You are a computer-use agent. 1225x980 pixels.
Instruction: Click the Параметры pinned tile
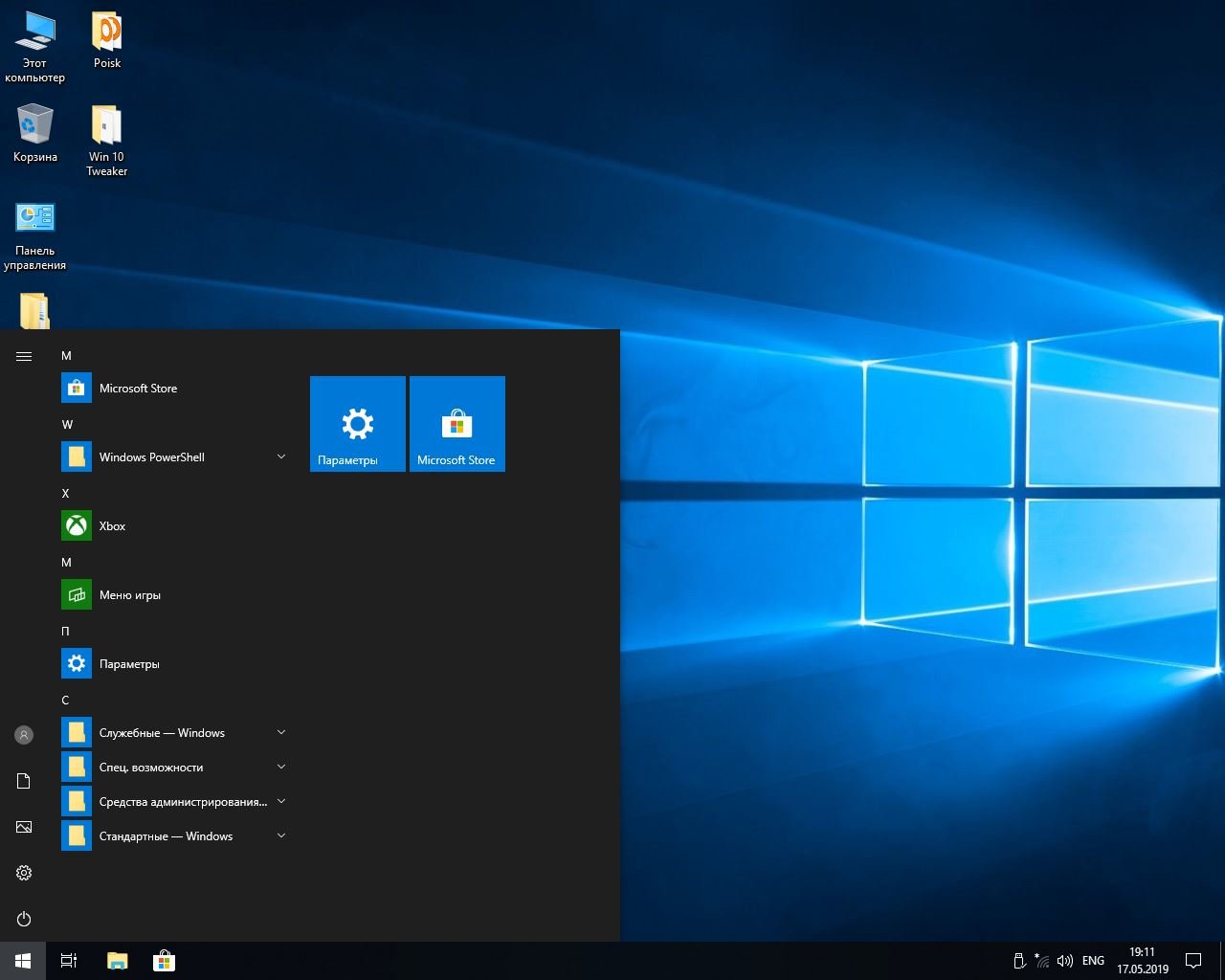click(x=358, y=424)
